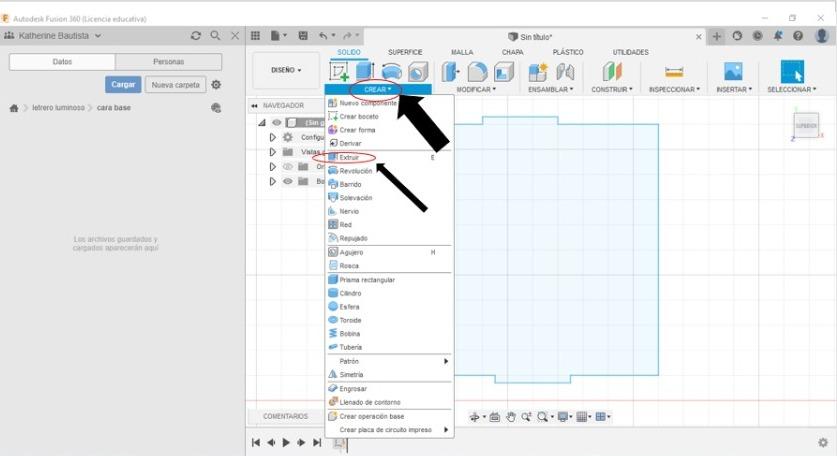Expand the Configuración node in browser
Viewport: 837px width, 456px height.
click(273, 137)
